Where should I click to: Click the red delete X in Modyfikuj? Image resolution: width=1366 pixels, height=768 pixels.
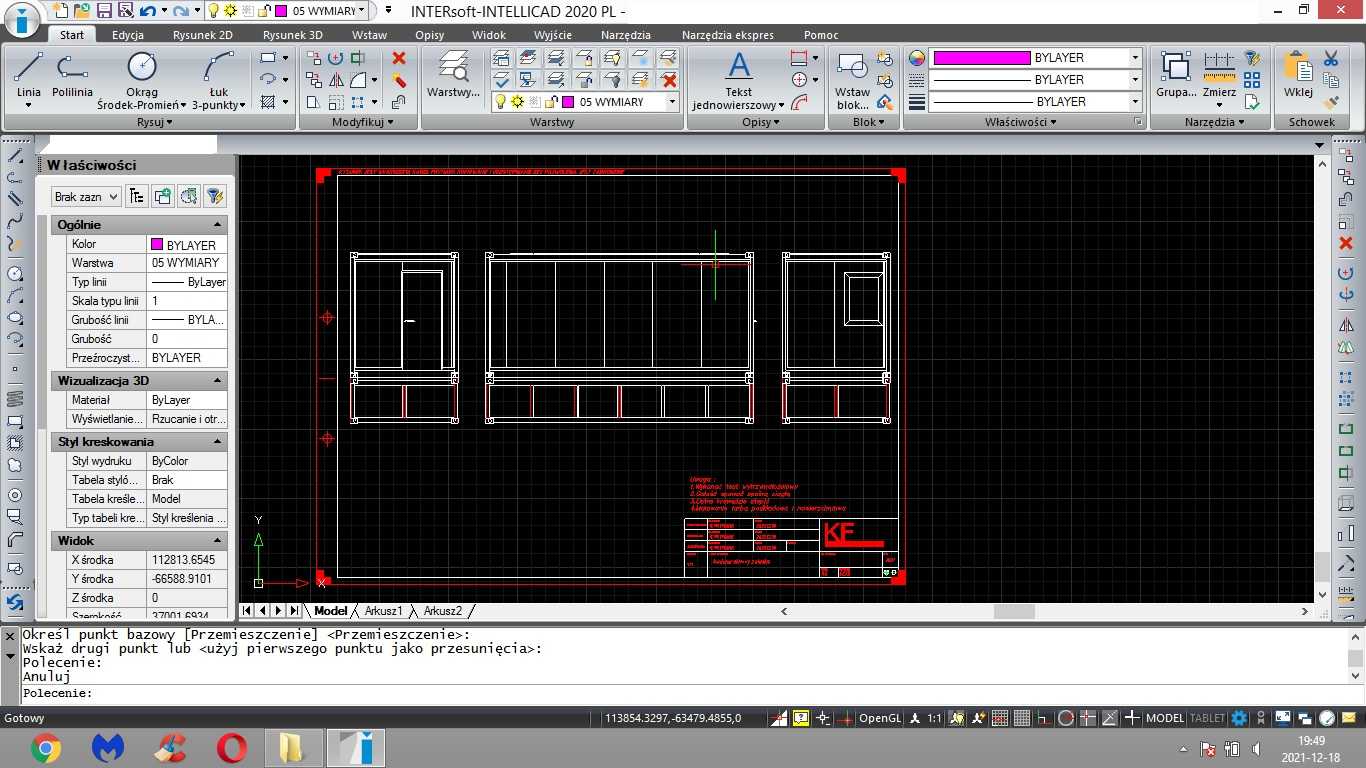(x=399, y=58)
